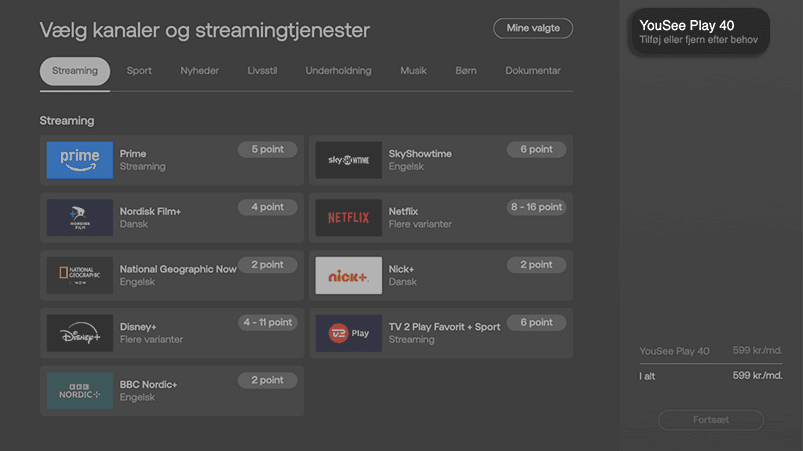This screenshot has width=803, height=451.
Task: Open the Musik tab
Action: tap(413, 71)
